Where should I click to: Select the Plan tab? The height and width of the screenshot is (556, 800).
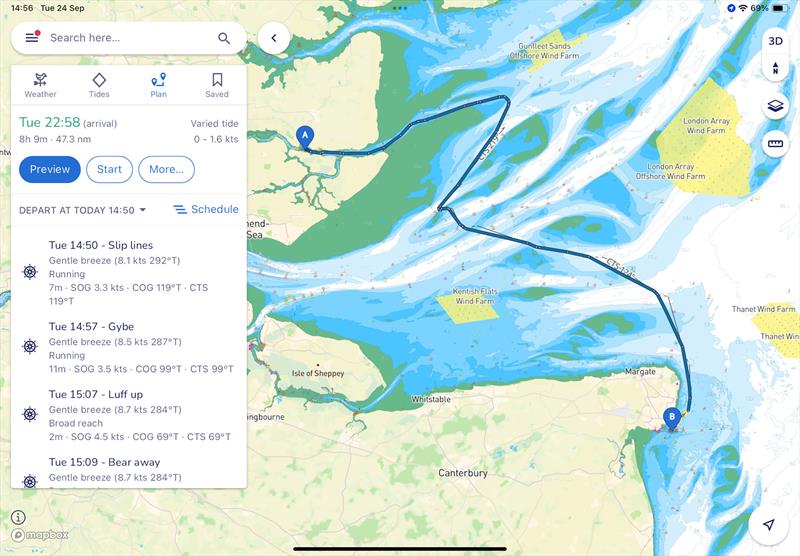tap(158, 85)
